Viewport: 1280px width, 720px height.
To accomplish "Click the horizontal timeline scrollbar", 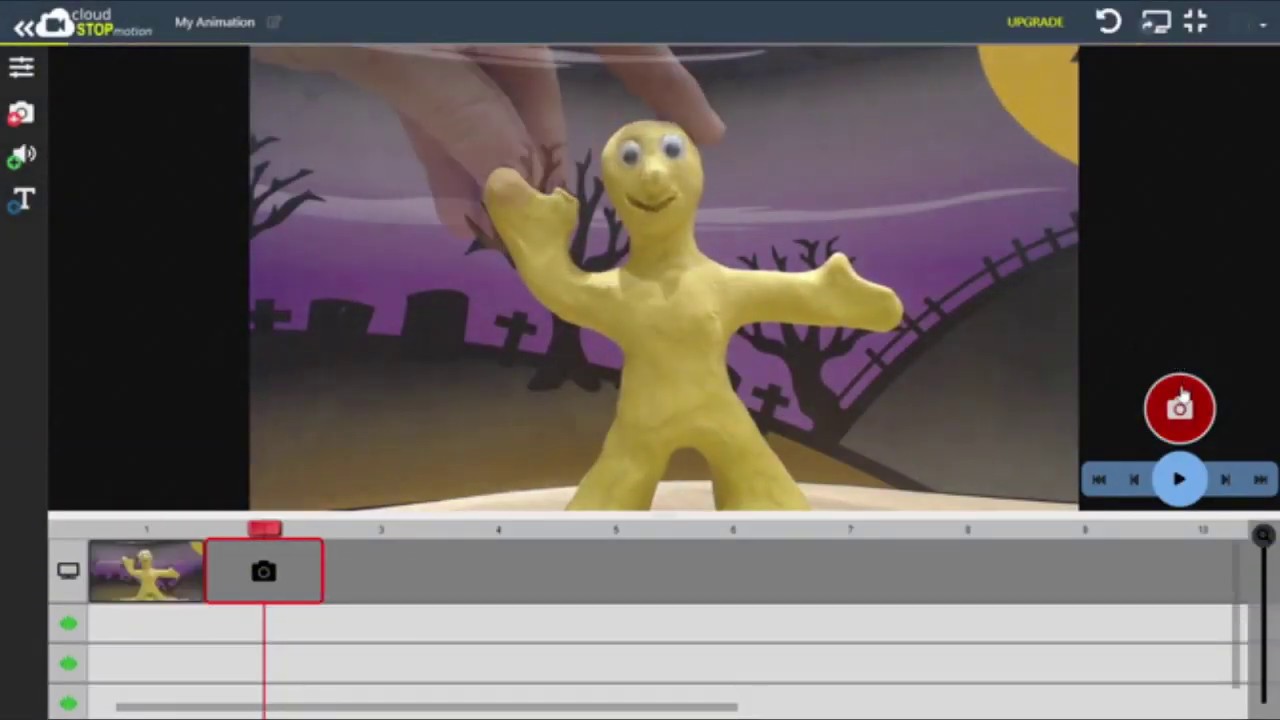I will click(427, 707).
